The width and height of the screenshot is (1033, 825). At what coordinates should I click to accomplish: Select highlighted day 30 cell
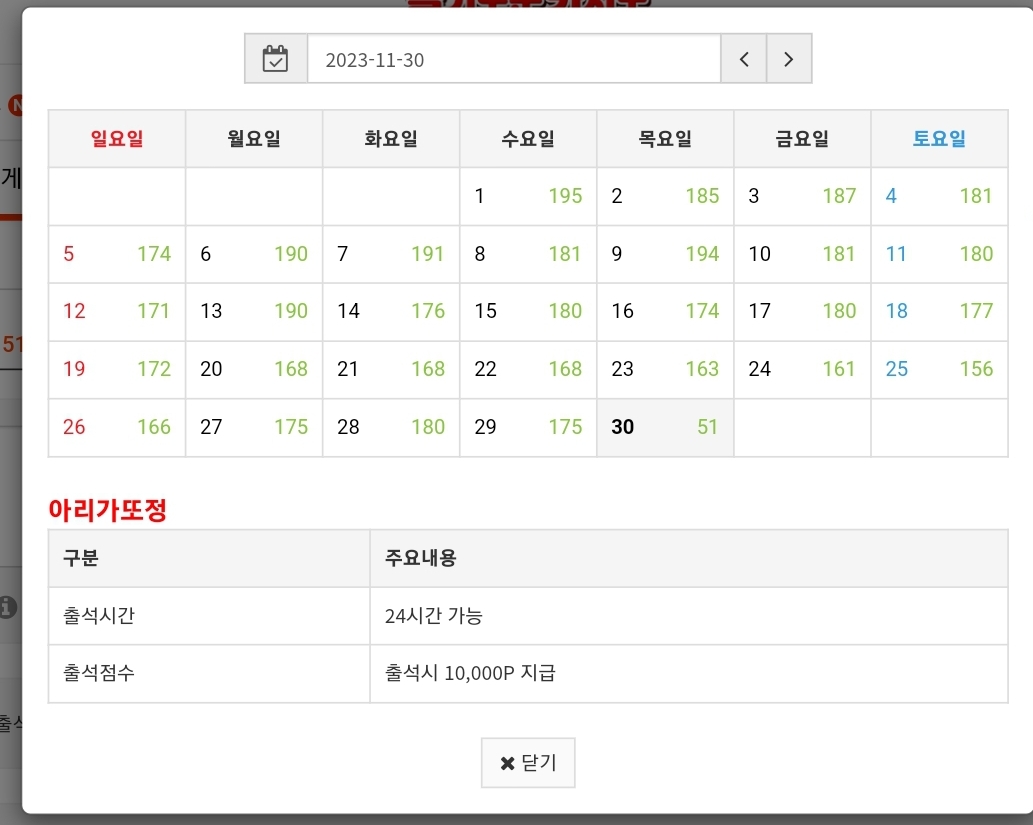pos(665,428)
